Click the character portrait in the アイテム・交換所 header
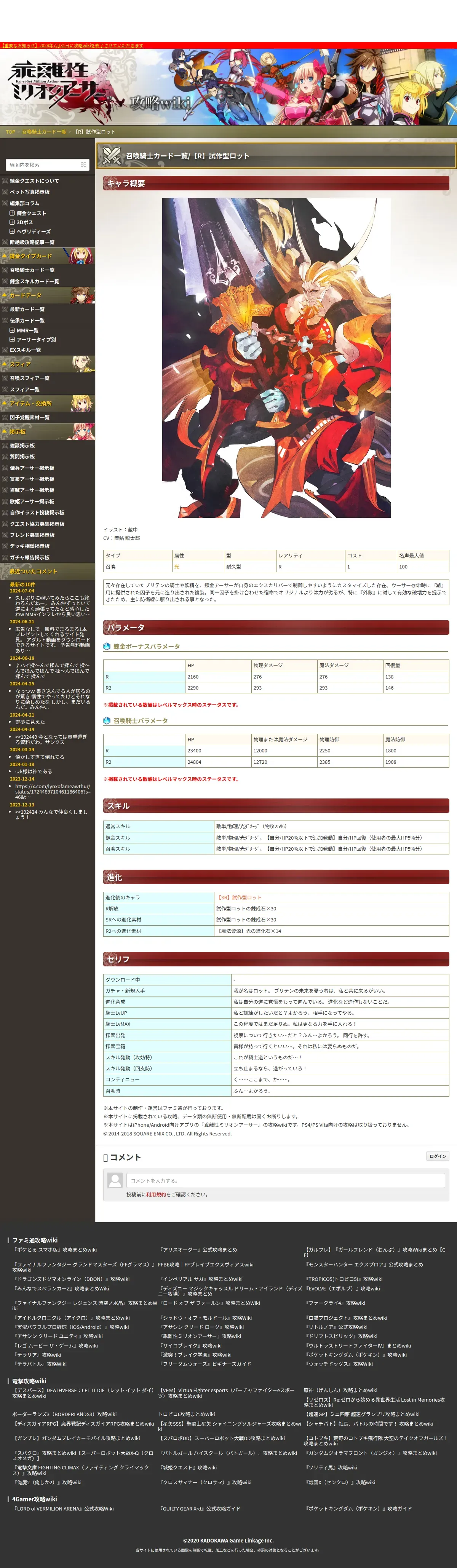457x1568 pixels. tap(82, 403)
